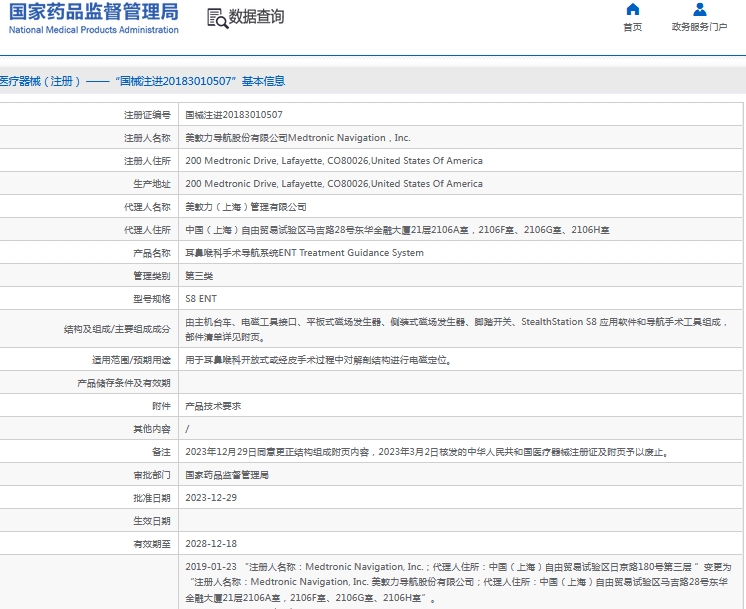Click the 政务服务门户 text link
This screenshot has height=609, width=746.
(699, 27)
